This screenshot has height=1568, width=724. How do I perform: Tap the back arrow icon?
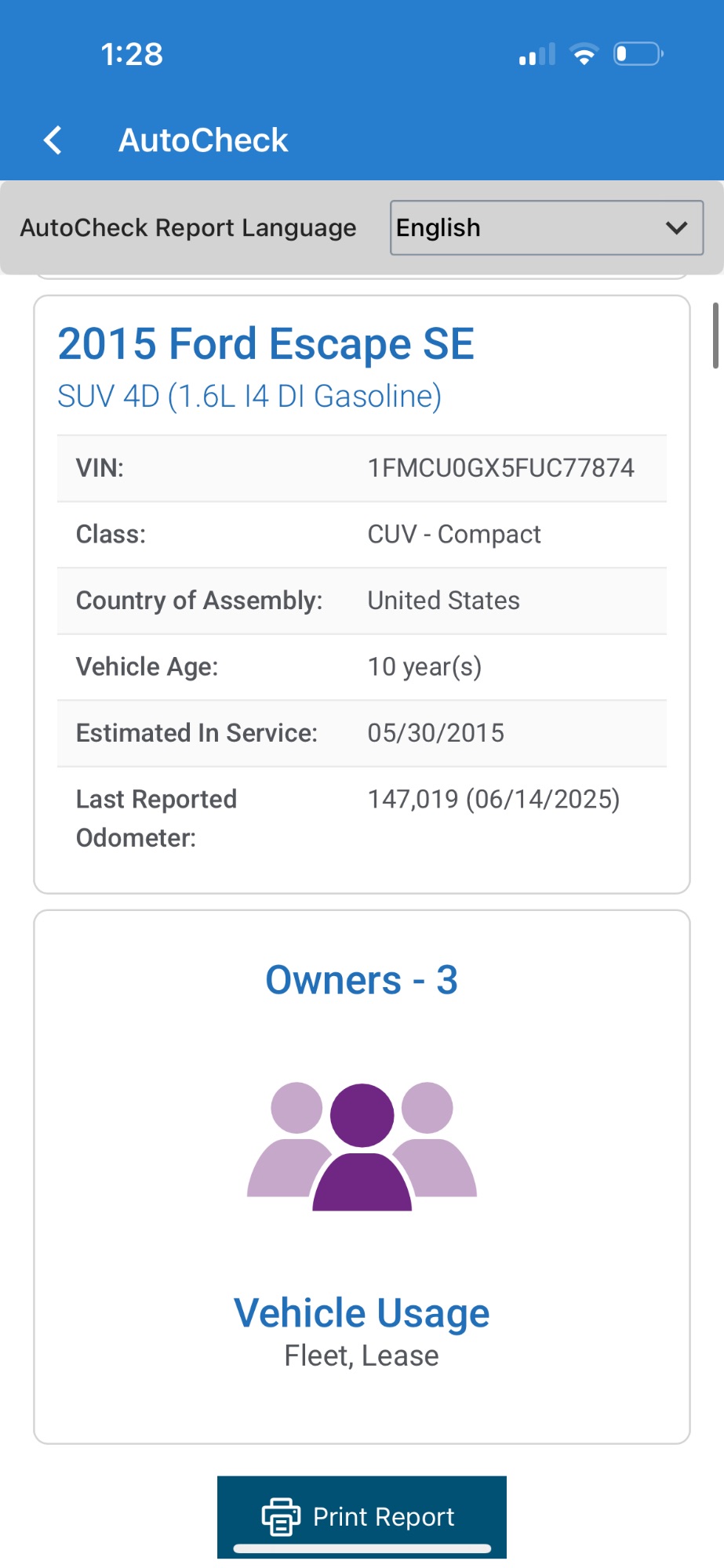(53, 140)
